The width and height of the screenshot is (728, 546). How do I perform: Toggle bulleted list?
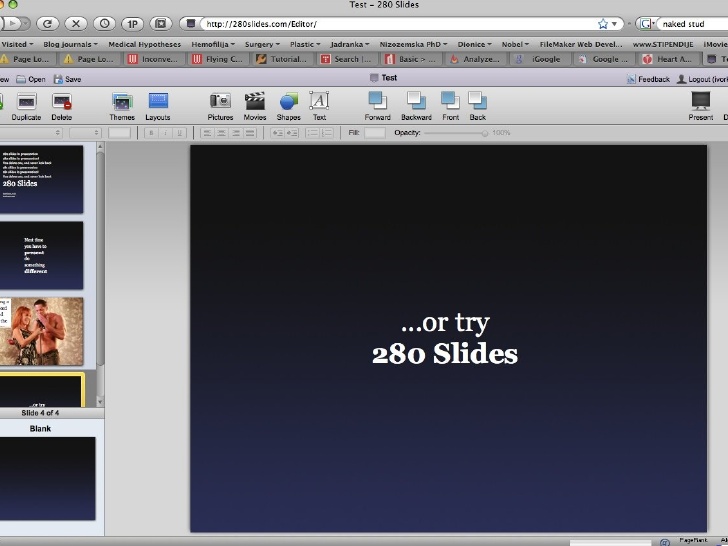coord(312,133)
